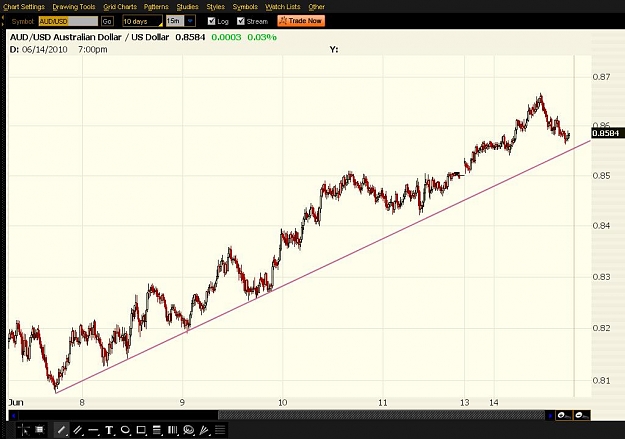Click the 7:00pm time readout
Screen dimensions: 625x439
pyautogui.click(x=92, y=49)
